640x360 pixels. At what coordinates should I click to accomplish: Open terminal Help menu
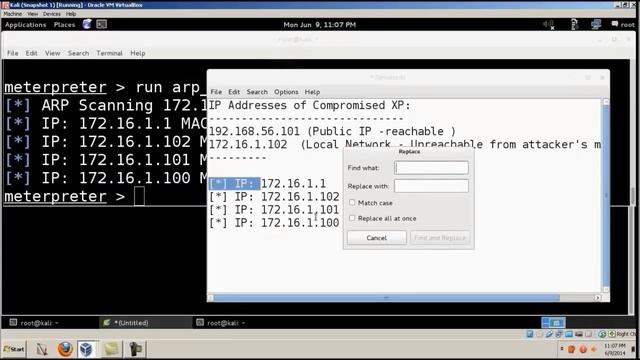[138, 53]
